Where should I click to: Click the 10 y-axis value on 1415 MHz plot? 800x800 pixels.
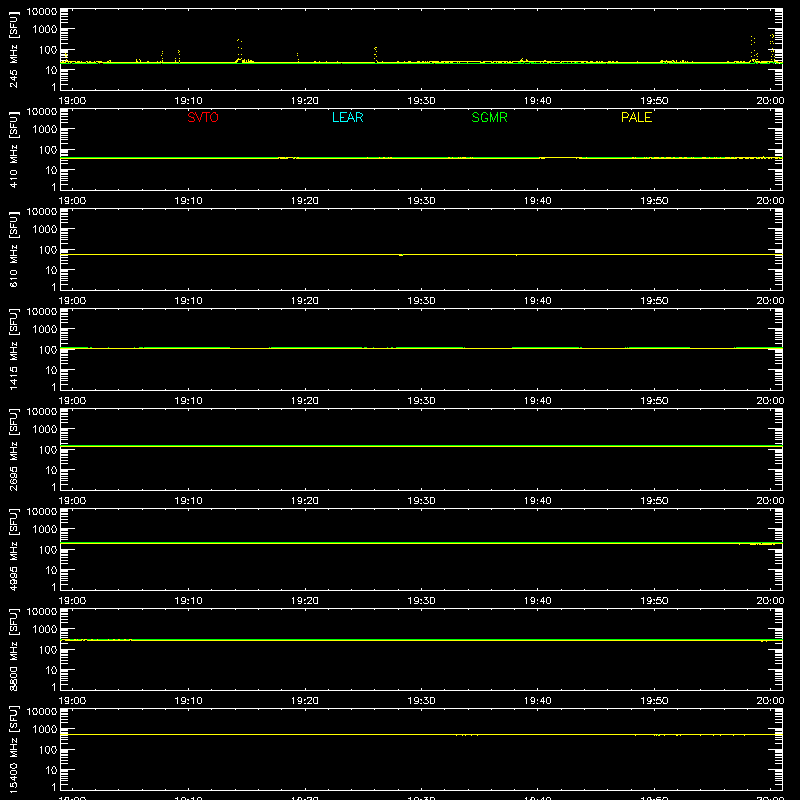coord(51,370)
